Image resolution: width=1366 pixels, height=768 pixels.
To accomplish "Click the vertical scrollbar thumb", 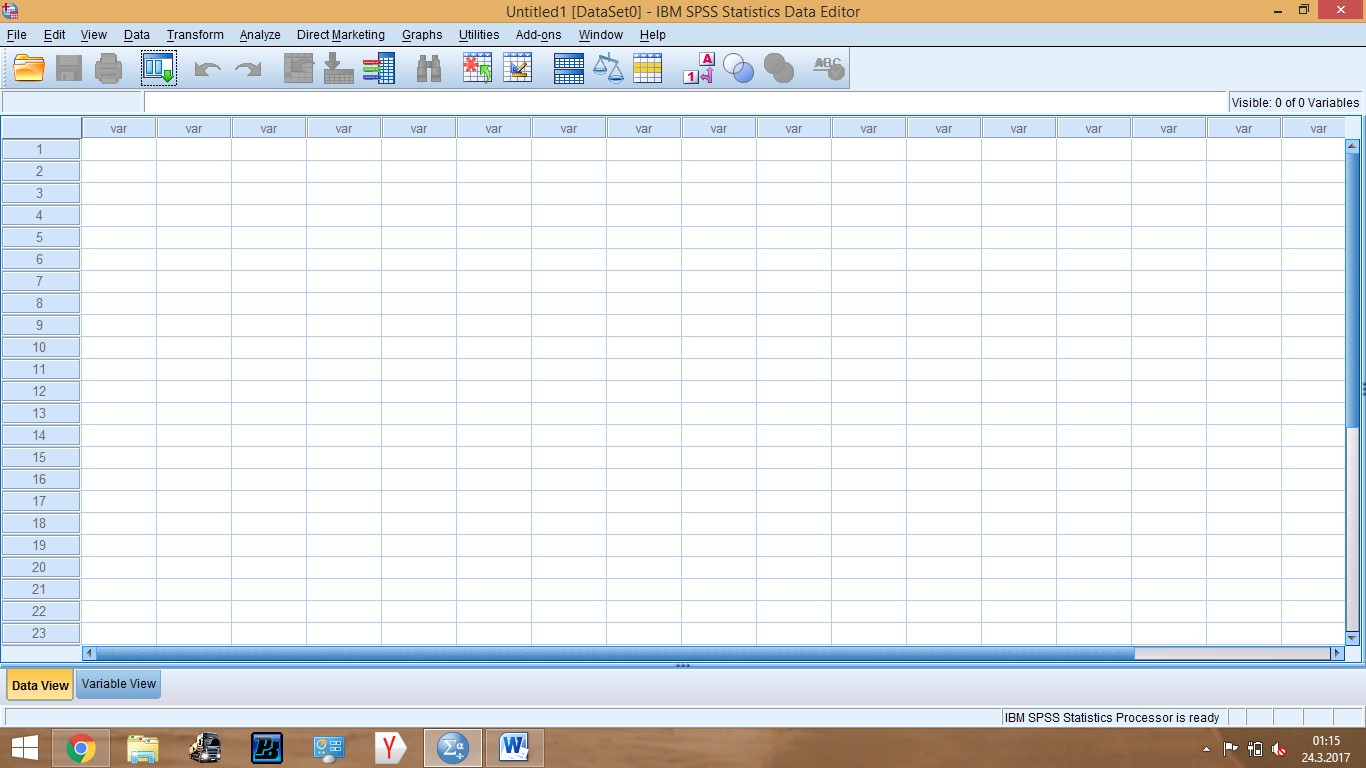I will point(1352,290).
